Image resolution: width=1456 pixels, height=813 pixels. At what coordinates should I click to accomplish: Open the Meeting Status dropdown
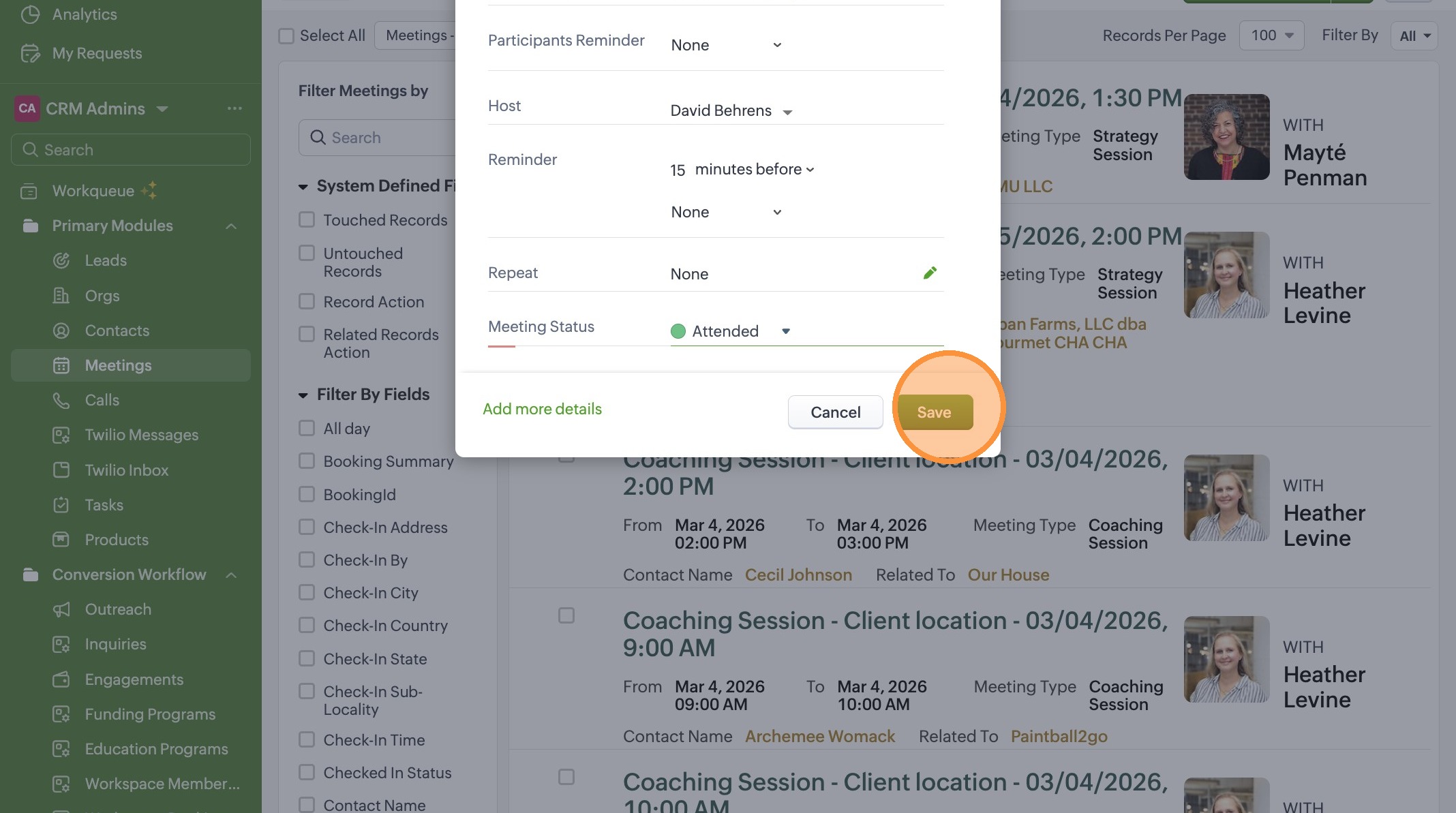click(x=785, y=331)
